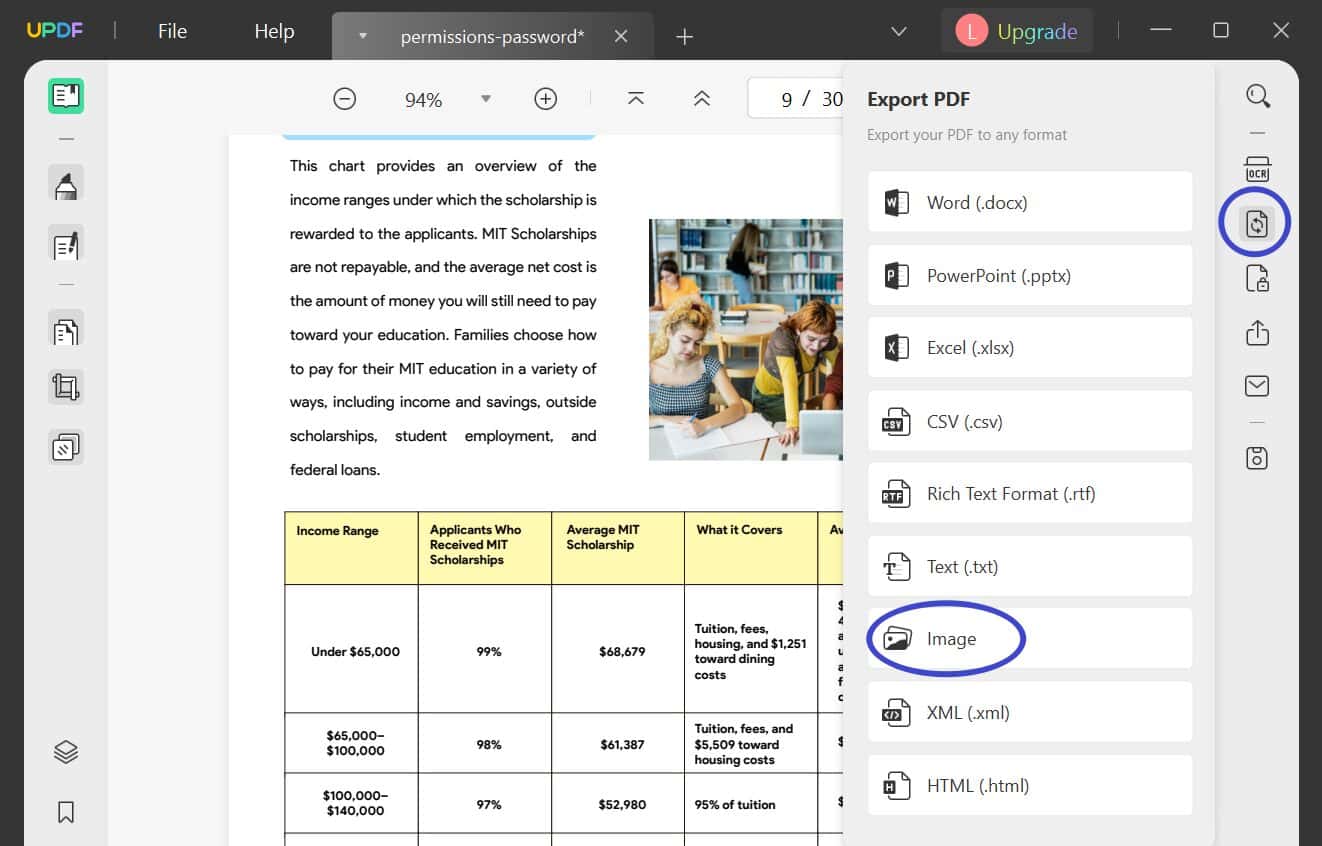
Task: Click the Tuition, fees, housing, and $1,251 cell
Action: tap(751, 649)
